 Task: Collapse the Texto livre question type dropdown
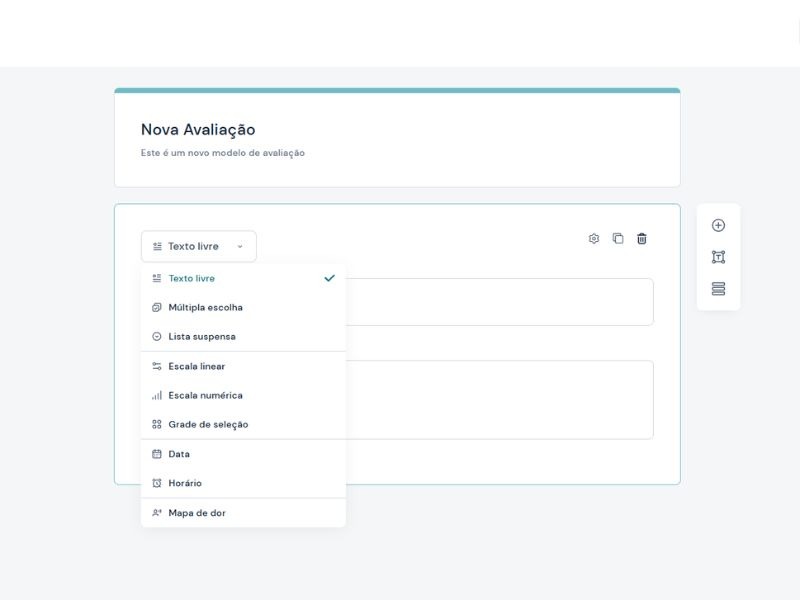[198, 247]
